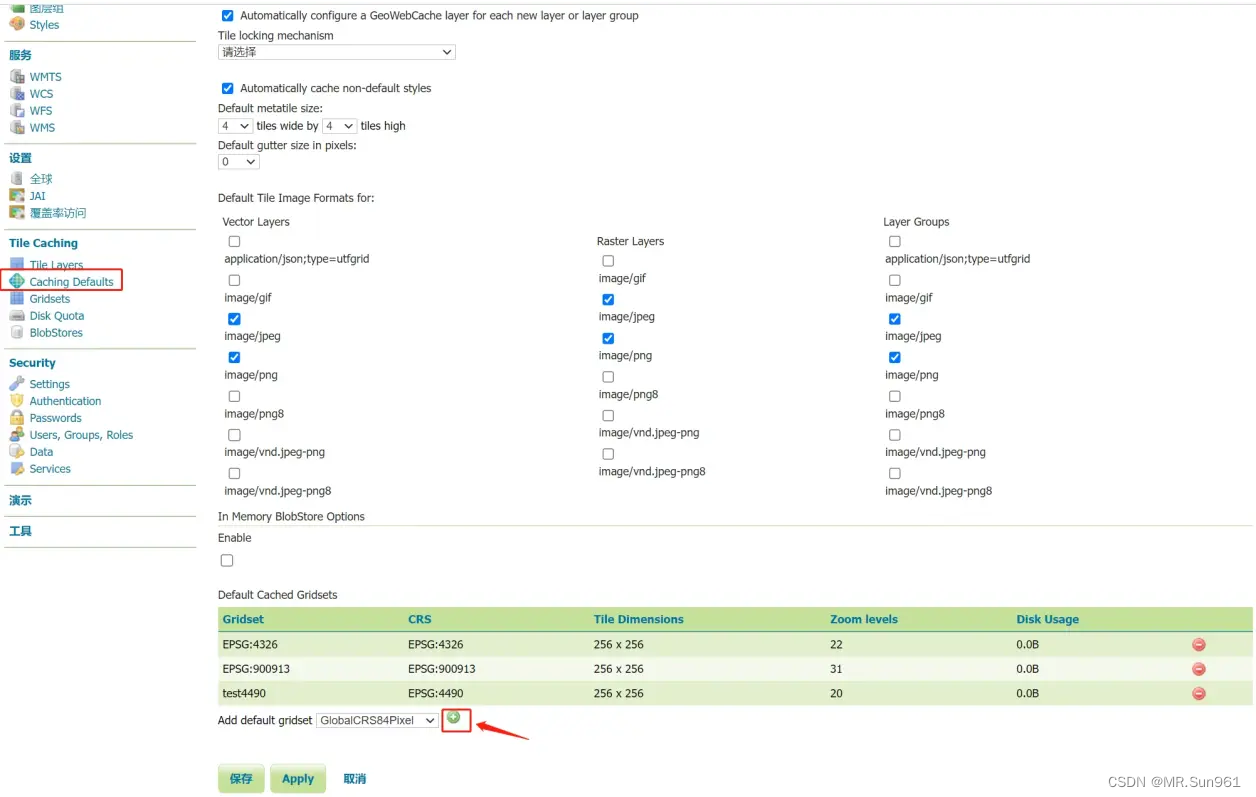Open the Authentication menu item
This screenshot has height=797, width=1256.
coord(65,401)
